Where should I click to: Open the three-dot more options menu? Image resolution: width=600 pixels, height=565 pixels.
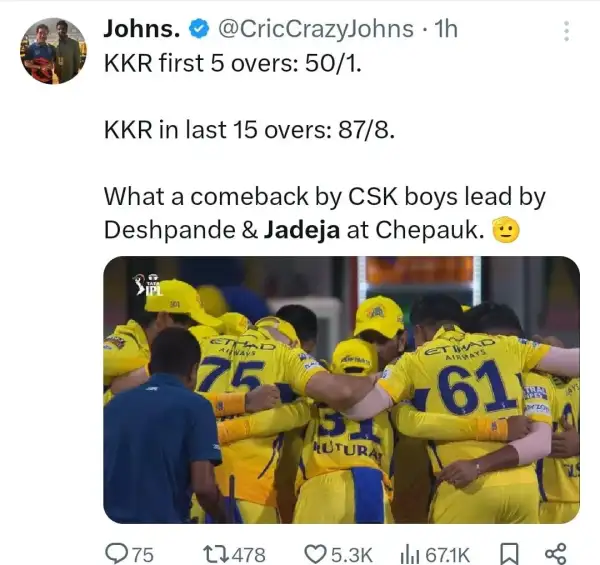[x=566, y=31]
